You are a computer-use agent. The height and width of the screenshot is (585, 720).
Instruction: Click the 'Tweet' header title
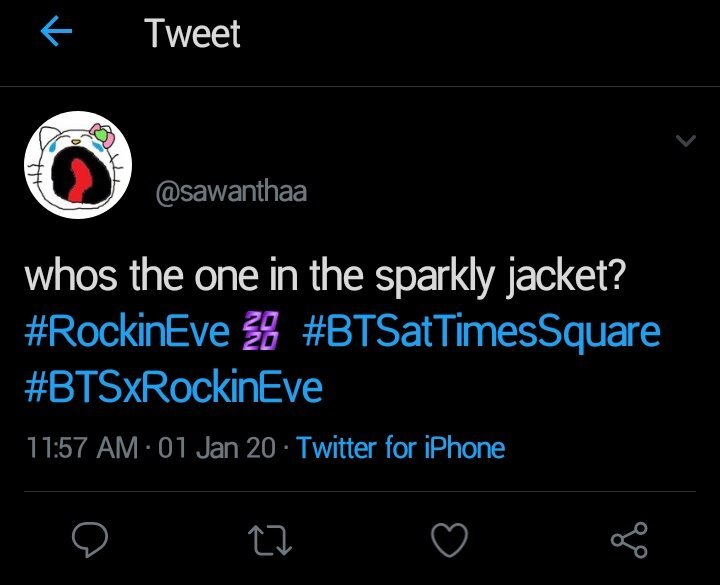[x=192, y=34]
